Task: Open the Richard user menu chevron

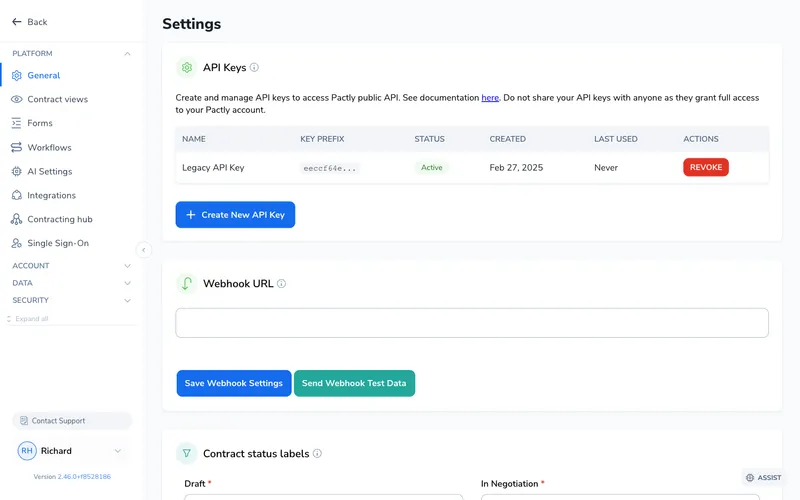Action: pos(118,451)
